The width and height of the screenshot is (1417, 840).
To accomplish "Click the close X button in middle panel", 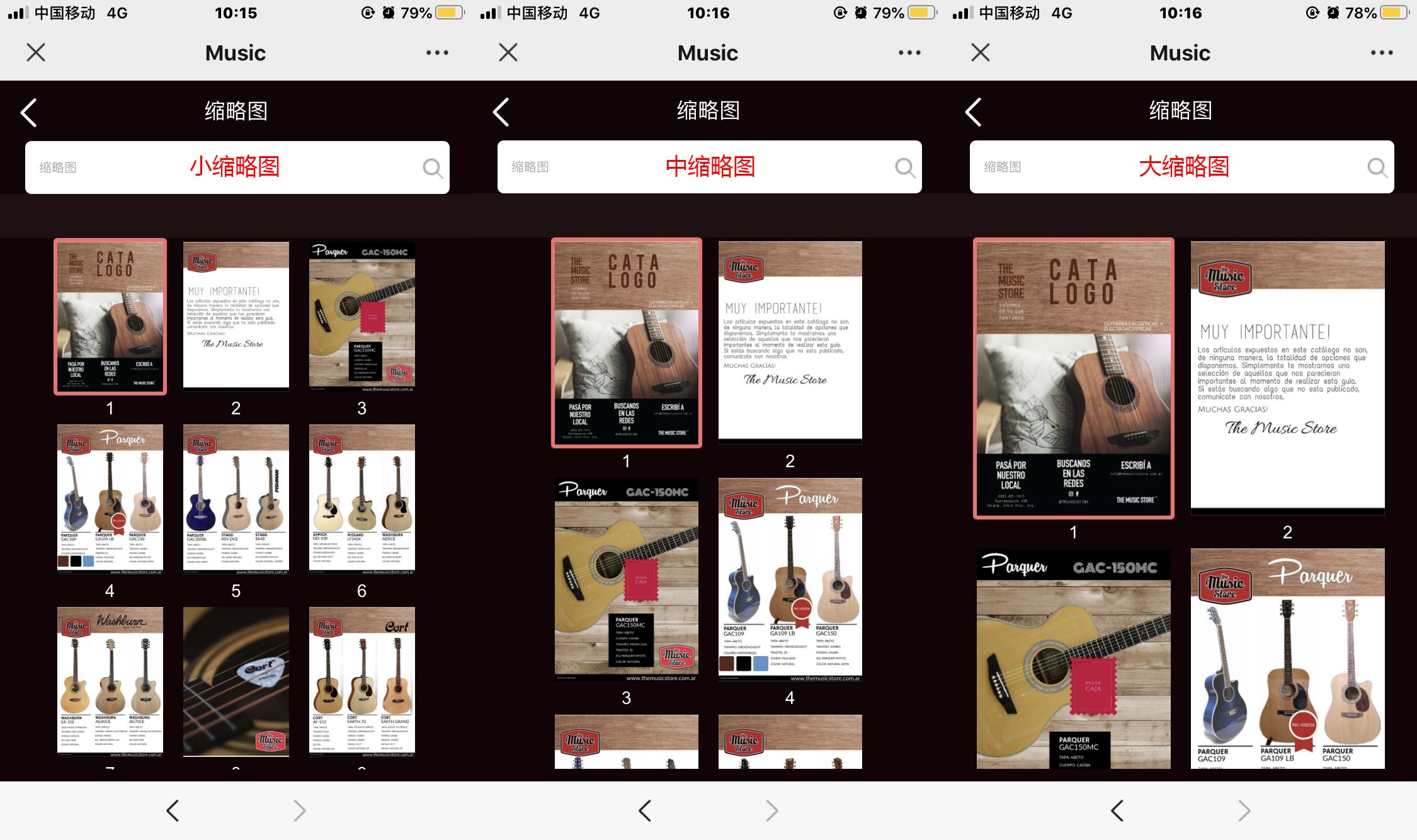I will (509, 52).
